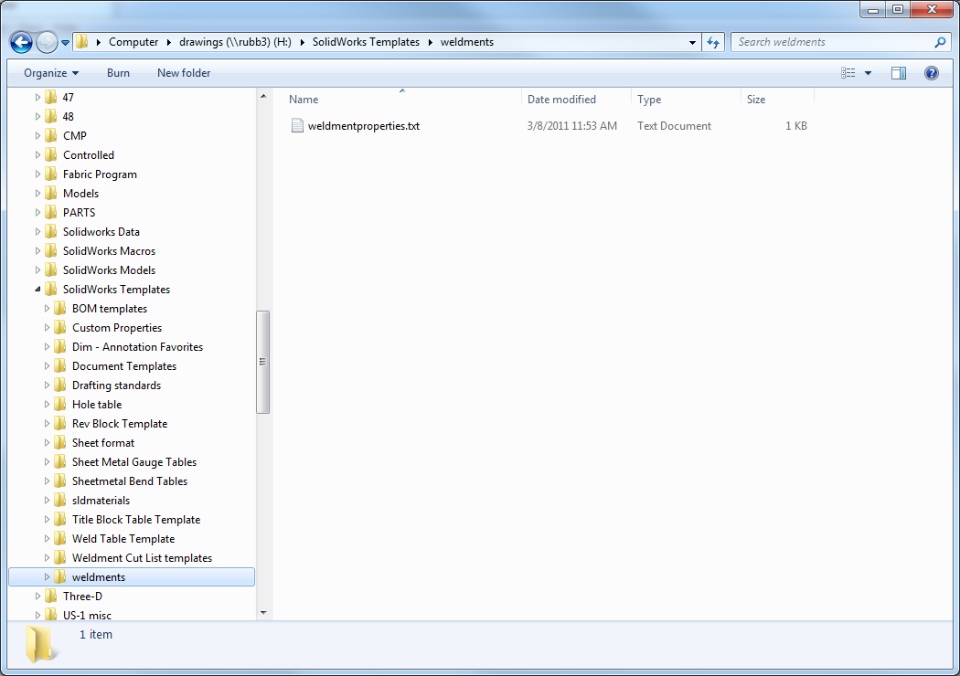Viewport: 960px width, 676px height.
Task: Expand the Fabric Program folder node
Action: point(37,174)
